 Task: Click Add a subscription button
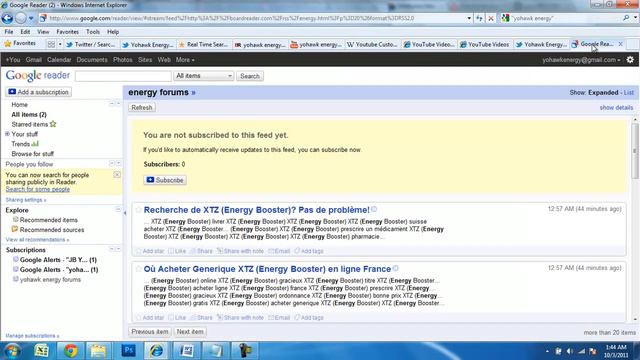point(39,92)
